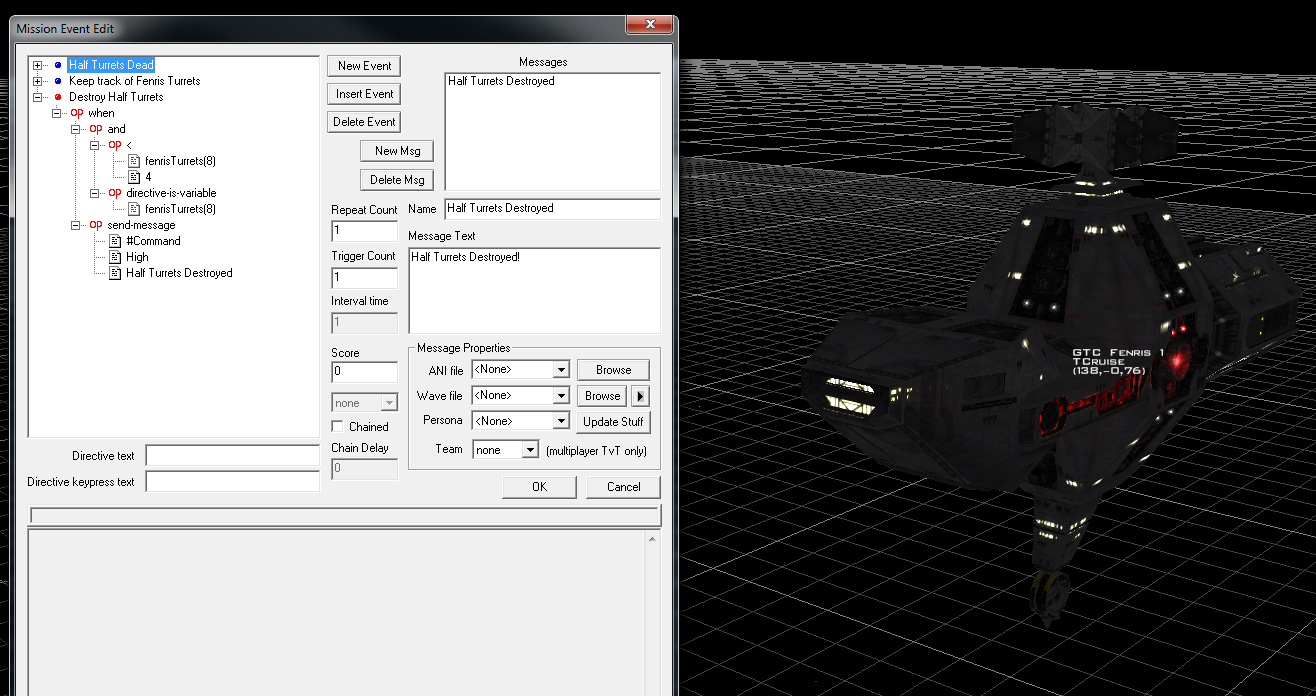
Task: Click the op icon next to the and node
Action: click(x=96, y=129)
